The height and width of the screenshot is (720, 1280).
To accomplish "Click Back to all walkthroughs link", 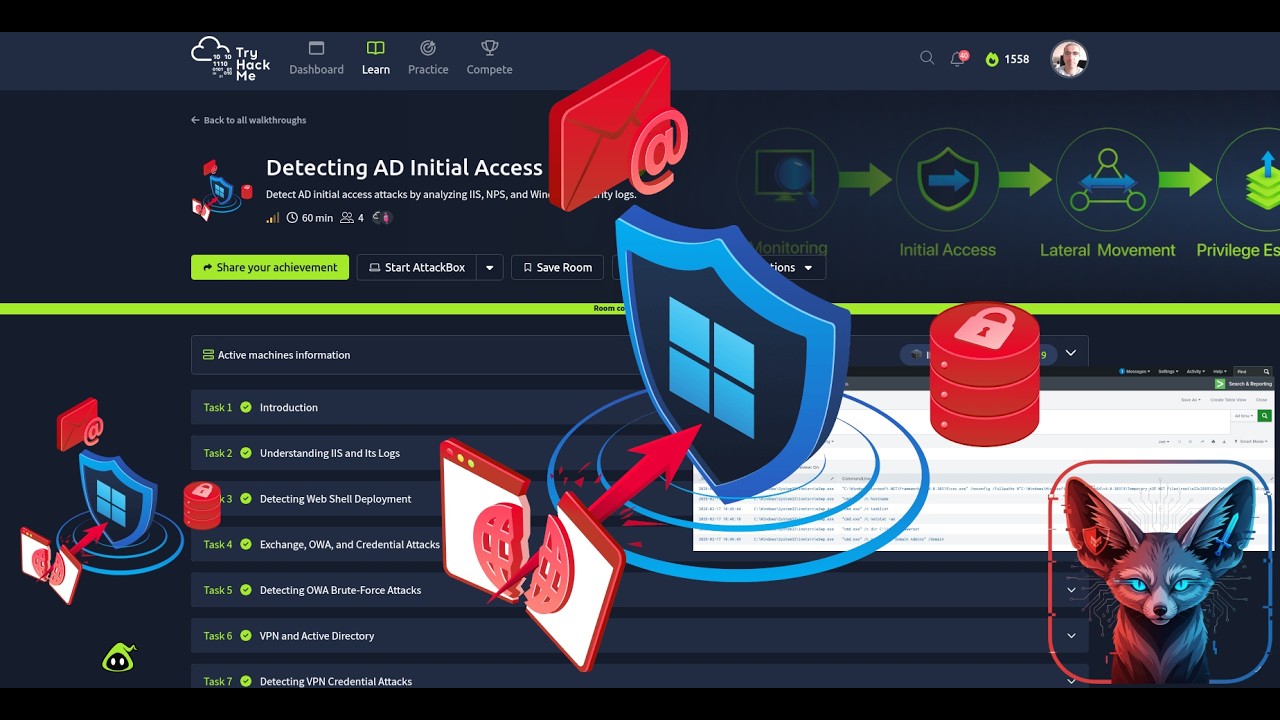I will point(249,120).
